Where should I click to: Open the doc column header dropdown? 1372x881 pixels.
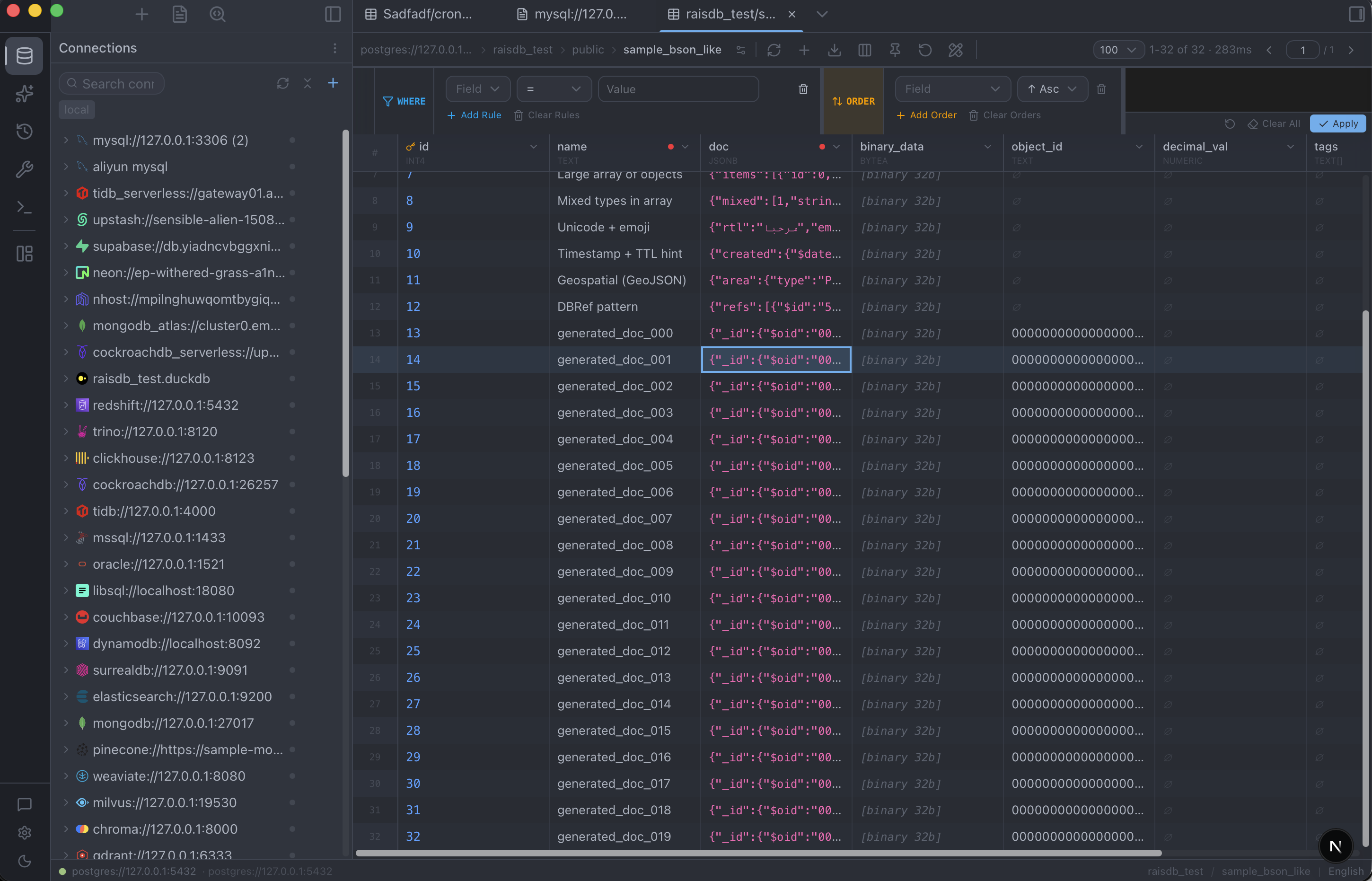(x=837, y=147)
